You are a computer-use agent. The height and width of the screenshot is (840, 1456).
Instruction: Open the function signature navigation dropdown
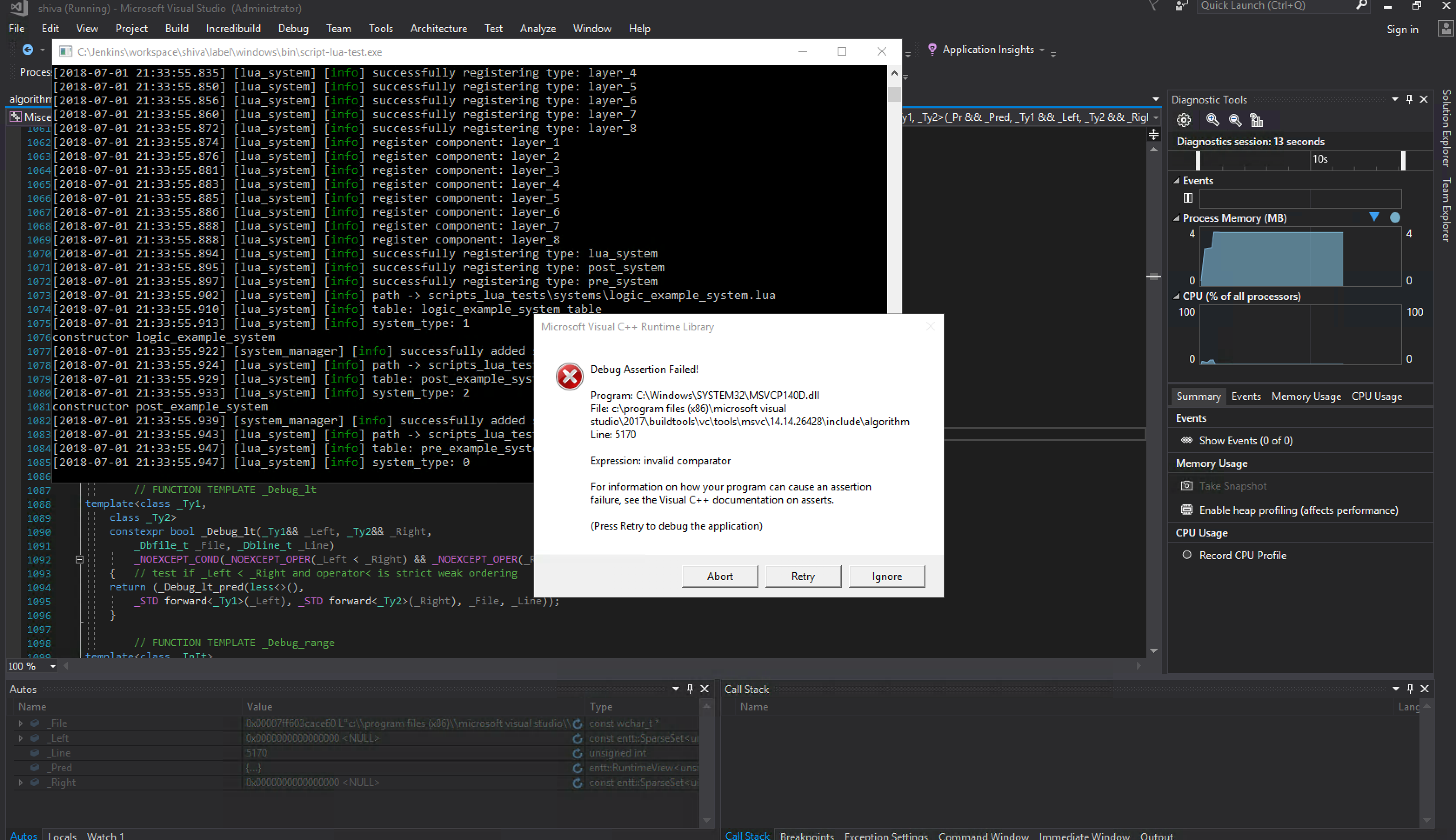1156,117
